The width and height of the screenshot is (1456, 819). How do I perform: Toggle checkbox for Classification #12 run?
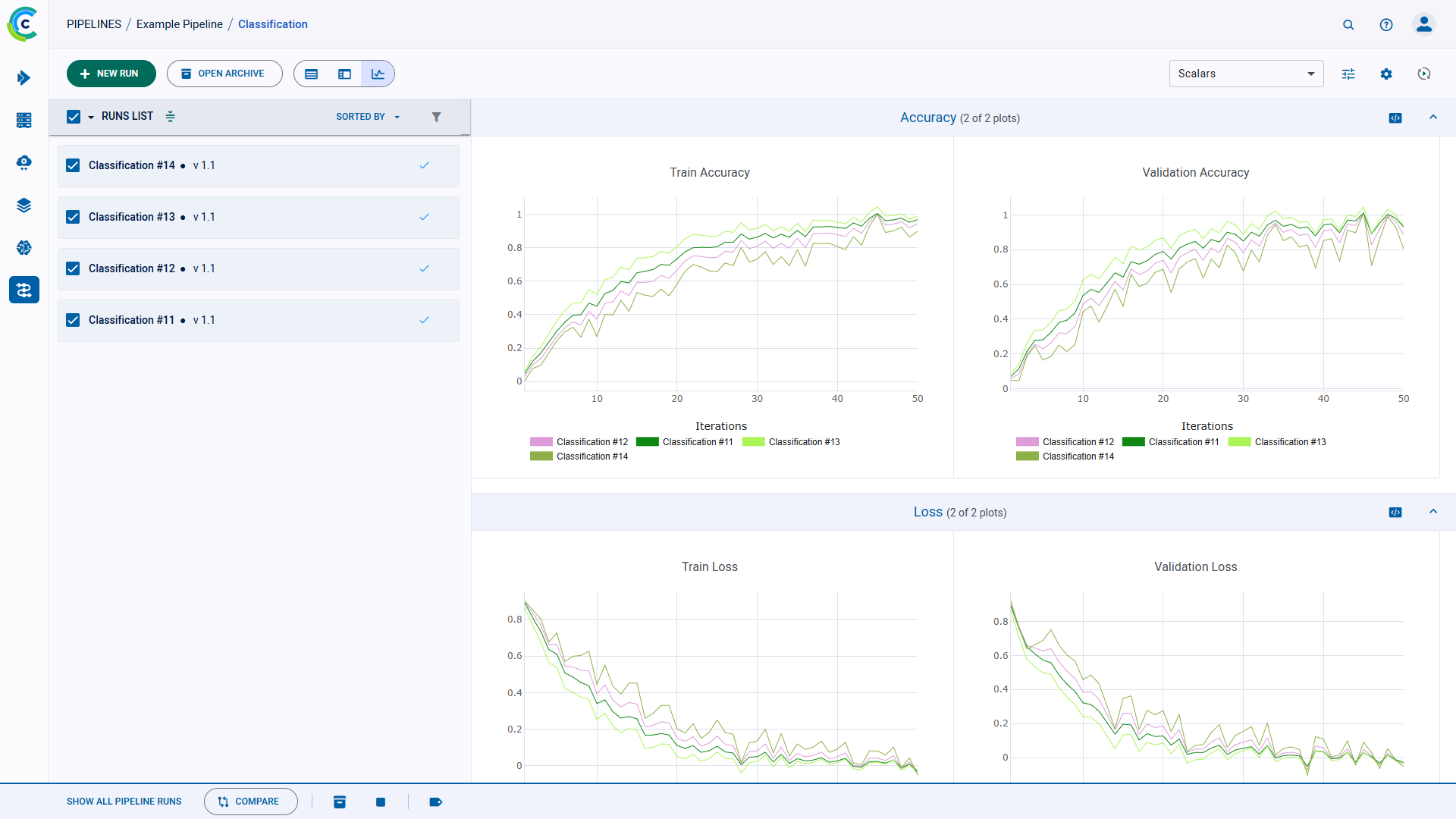coord(74,268)
